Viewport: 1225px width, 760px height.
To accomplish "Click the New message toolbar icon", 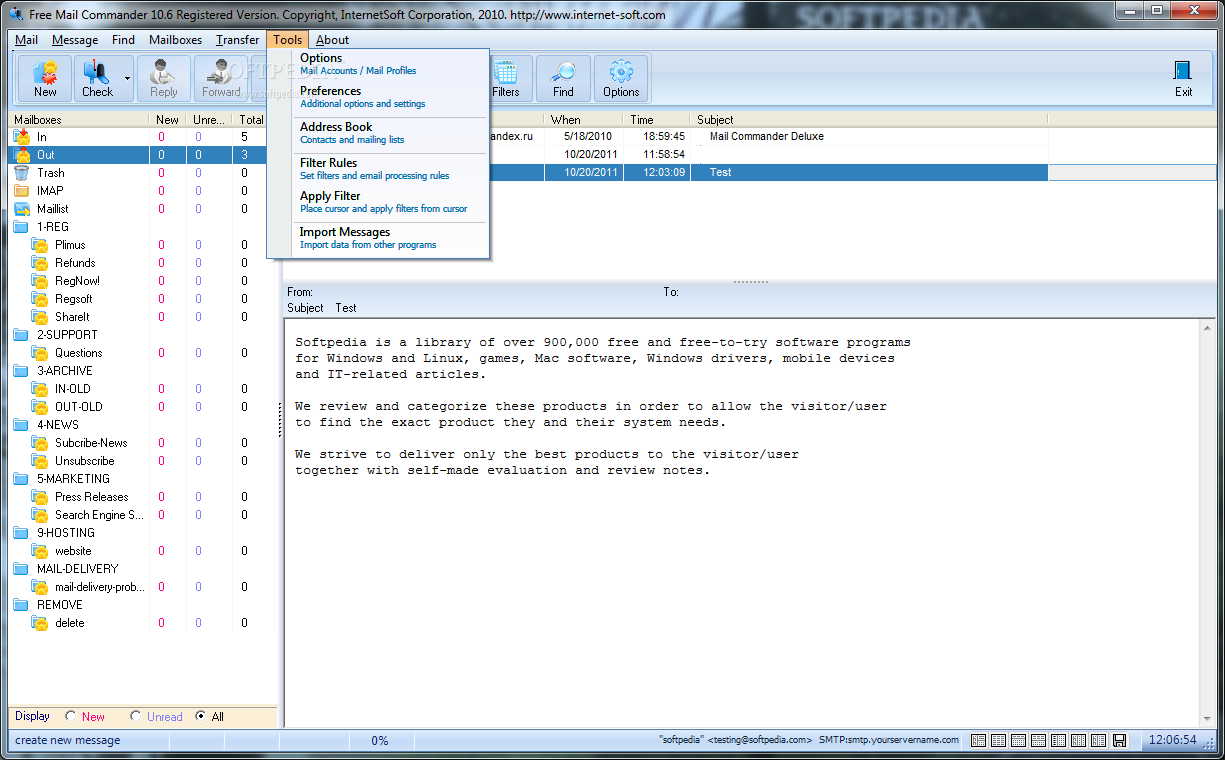I will click(45, 78).
